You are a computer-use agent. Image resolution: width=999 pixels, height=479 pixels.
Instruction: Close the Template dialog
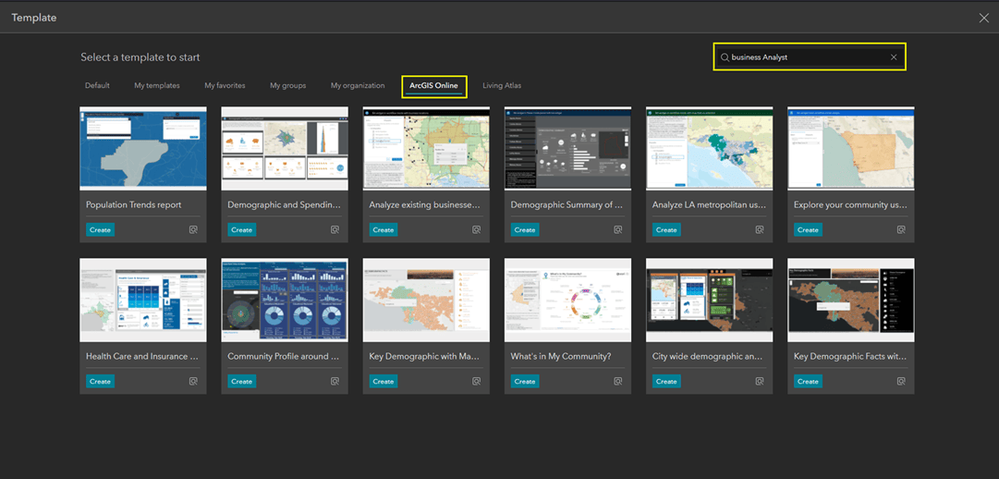tap(984, 18)
